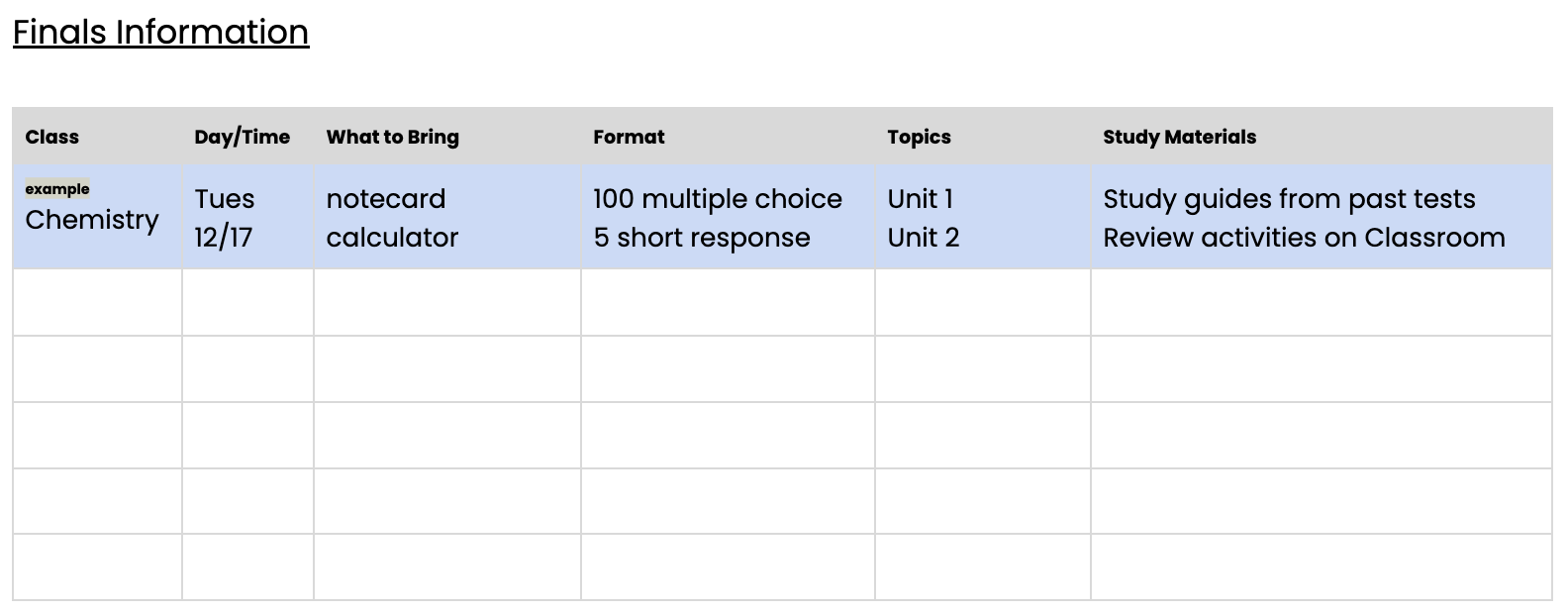
Task: Click the Tues 12/17 date cell
Action: [247, 217]
